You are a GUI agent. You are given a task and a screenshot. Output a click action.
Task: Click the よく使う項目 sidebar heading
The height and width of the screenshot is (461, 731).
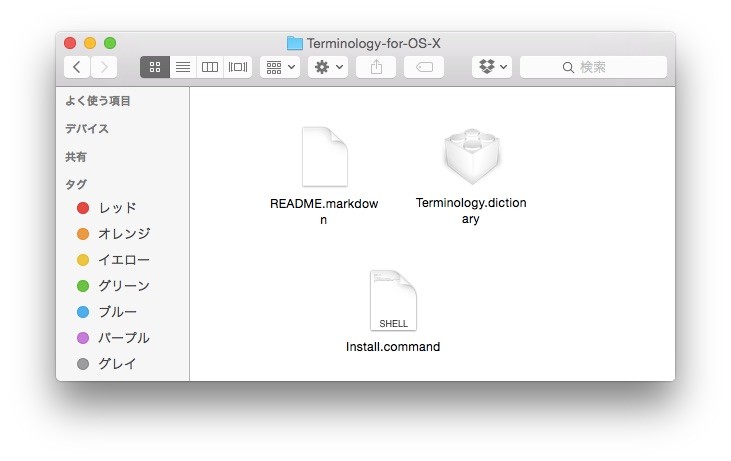[x=98, y=101]
